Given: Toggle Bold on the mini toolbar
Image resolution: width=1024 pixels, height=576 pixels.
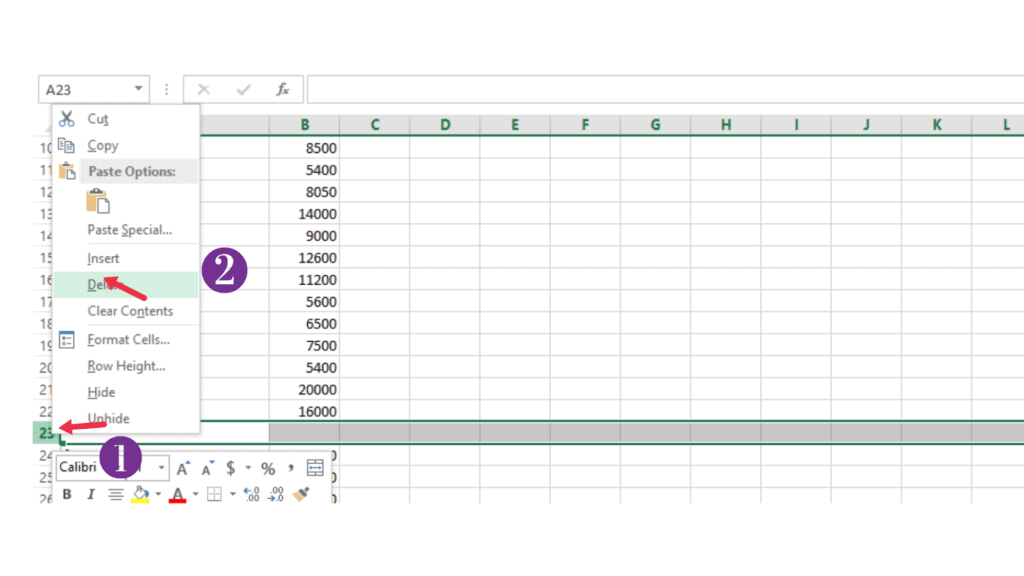Looking at the screenshot, I should [x=67, y=493].
